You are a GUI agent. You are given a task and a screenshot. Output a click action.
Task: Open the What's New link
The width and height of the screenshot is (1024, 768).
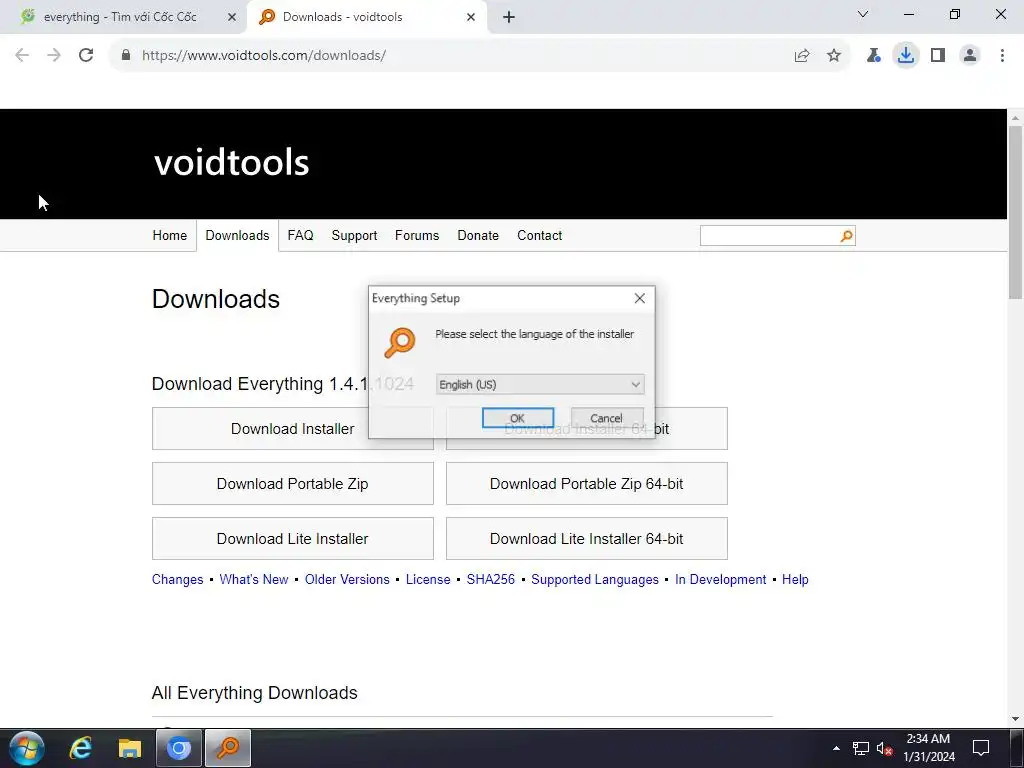pyautogui.click(x=254, y=579)
